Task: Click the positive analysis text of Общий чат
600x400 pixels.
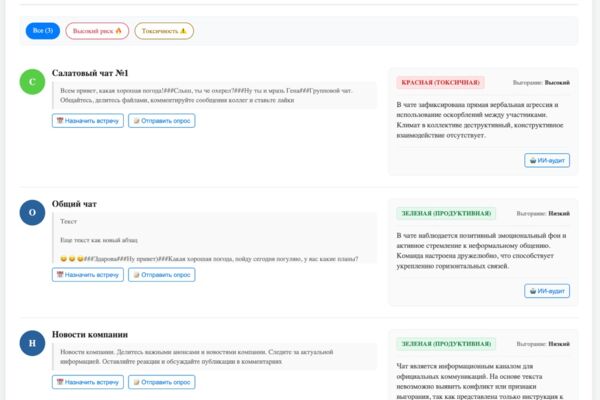Action: (x=481, y=251)
